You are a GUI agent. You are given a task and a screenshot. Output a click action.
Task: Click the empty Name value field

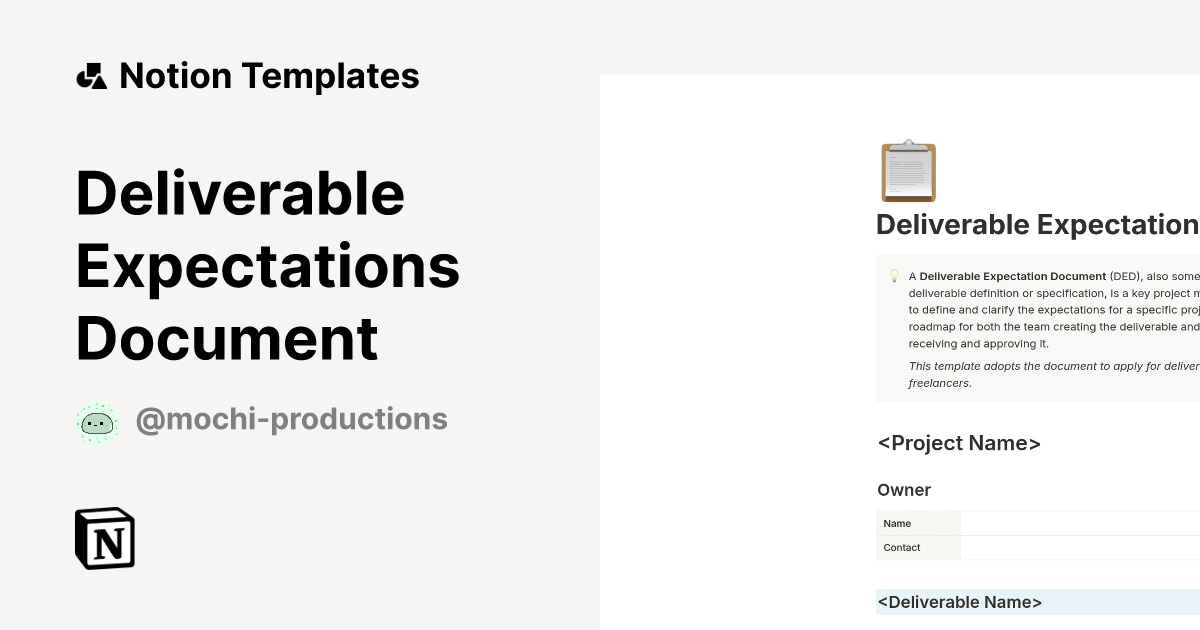pyautogui.click(x=1080, y=523)
